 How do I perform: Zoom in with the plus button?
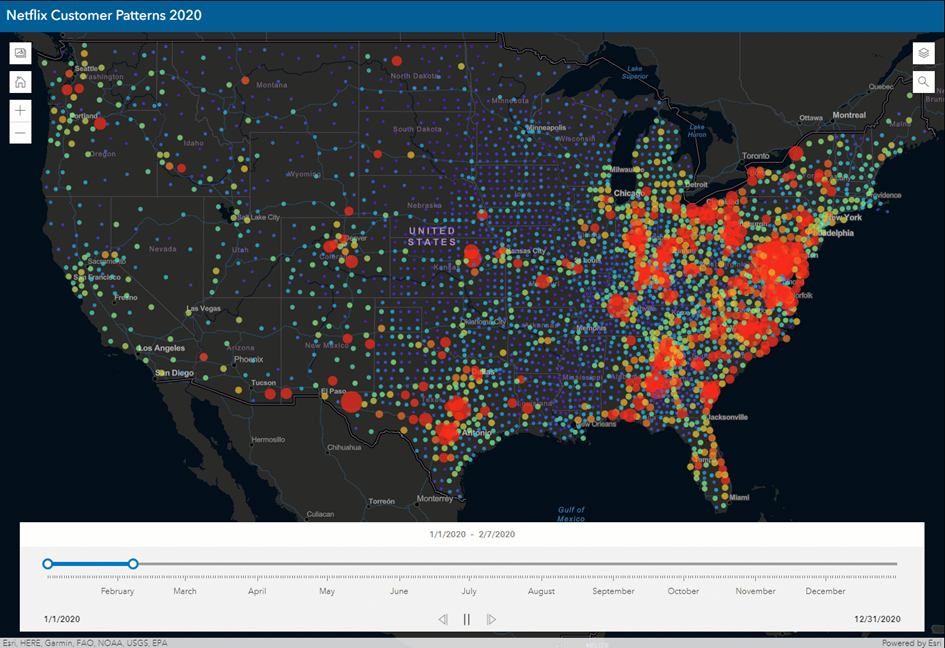(x=20, y=110)
